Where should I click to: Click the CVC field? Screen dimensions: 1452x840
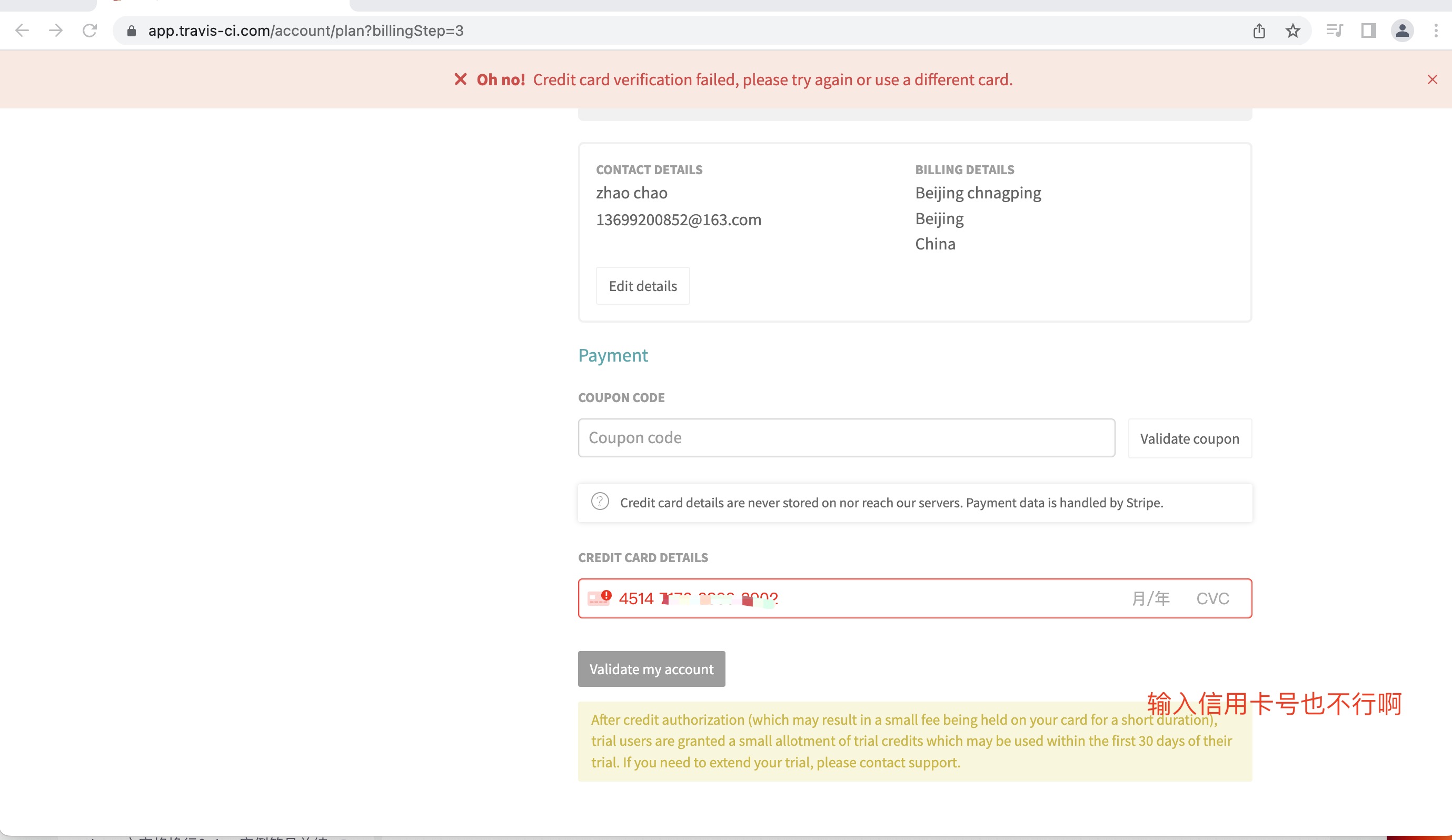pos(1212,598)
